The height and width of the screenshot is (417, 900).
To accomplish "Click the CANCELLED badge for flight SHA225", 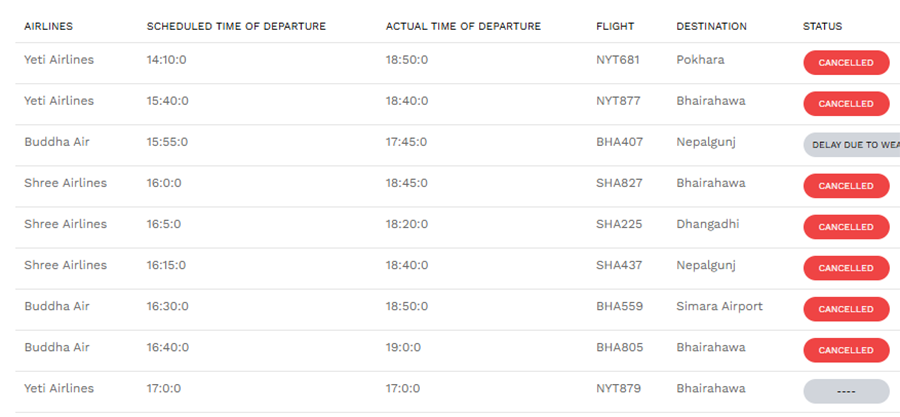I will pyautogui.click(x=846, y=227).
